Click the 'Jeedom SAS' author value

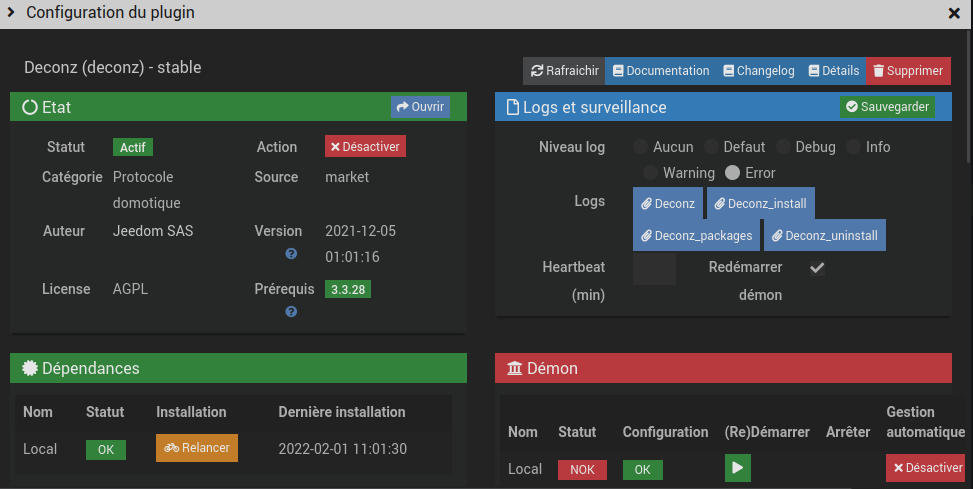pyautogui.click(x=153, y=231)
